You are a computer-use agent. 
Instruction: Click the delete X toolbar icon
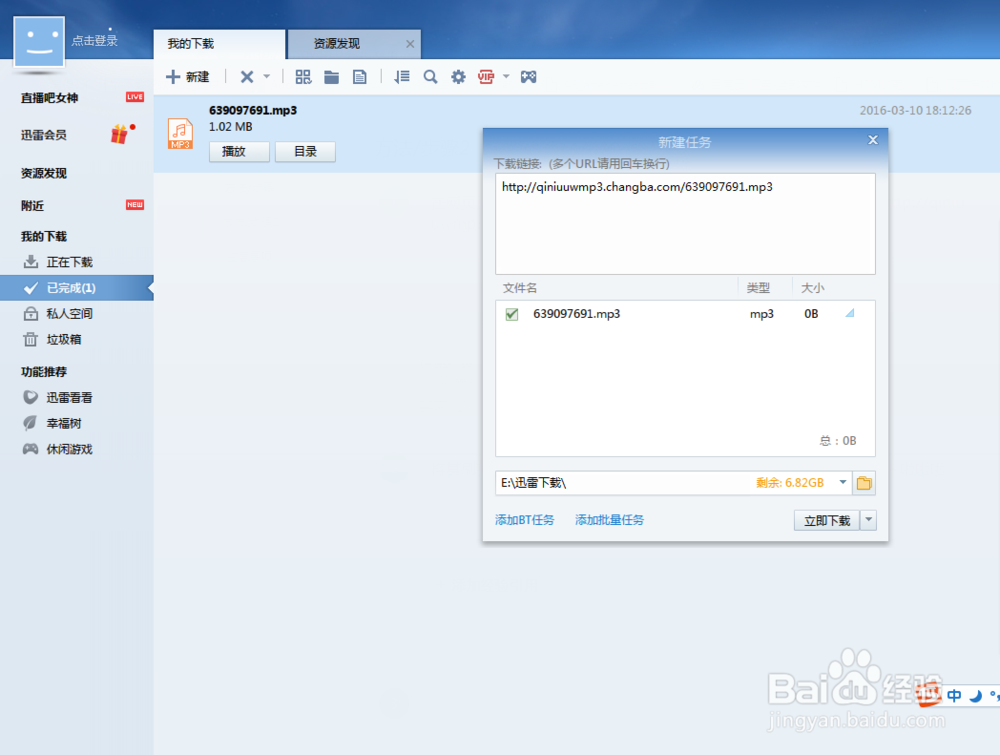pyautogui.click(x=247, y=77)
